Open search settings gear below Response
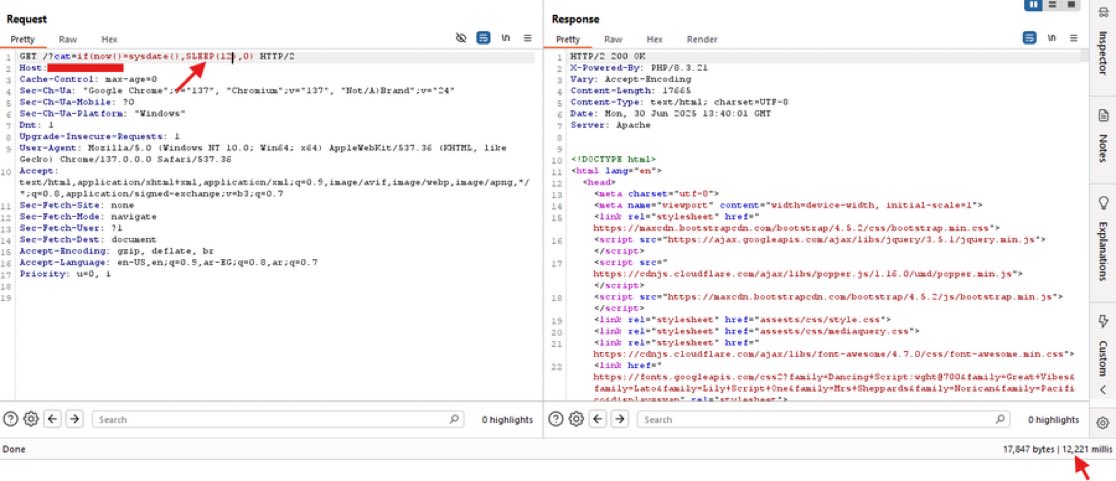The height and width of the screenshot is (481, 1116). pos(577,419)
